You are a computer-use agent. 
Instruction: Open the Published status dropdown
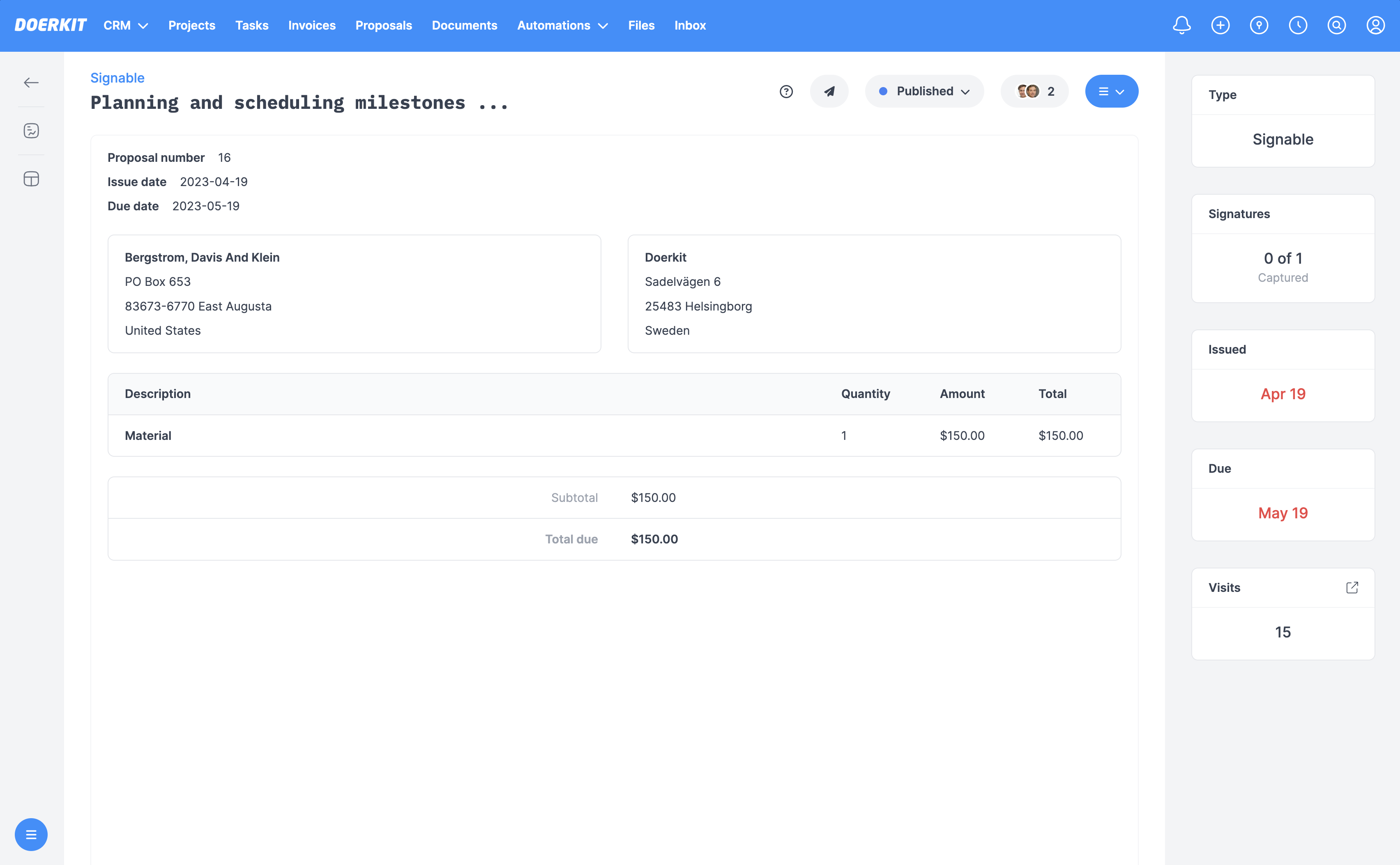[924, 91]
